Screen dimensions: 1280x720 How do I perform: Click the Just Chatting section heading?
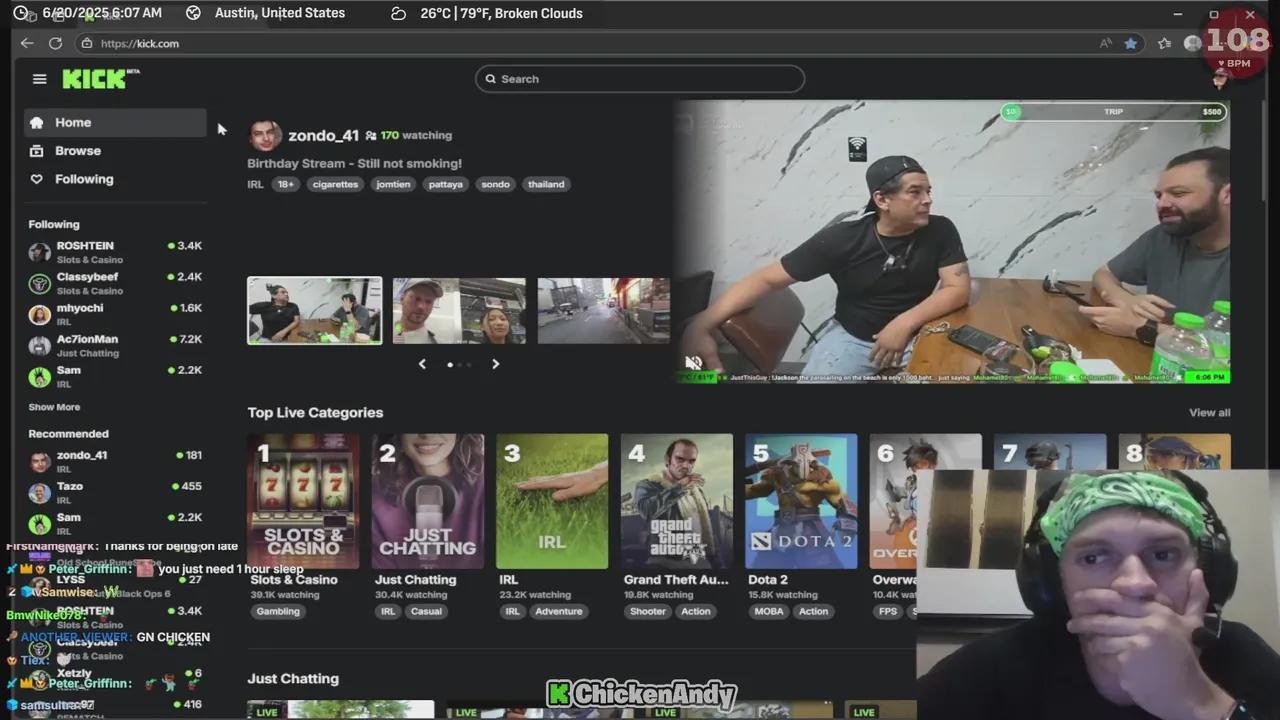pos(293,679)
